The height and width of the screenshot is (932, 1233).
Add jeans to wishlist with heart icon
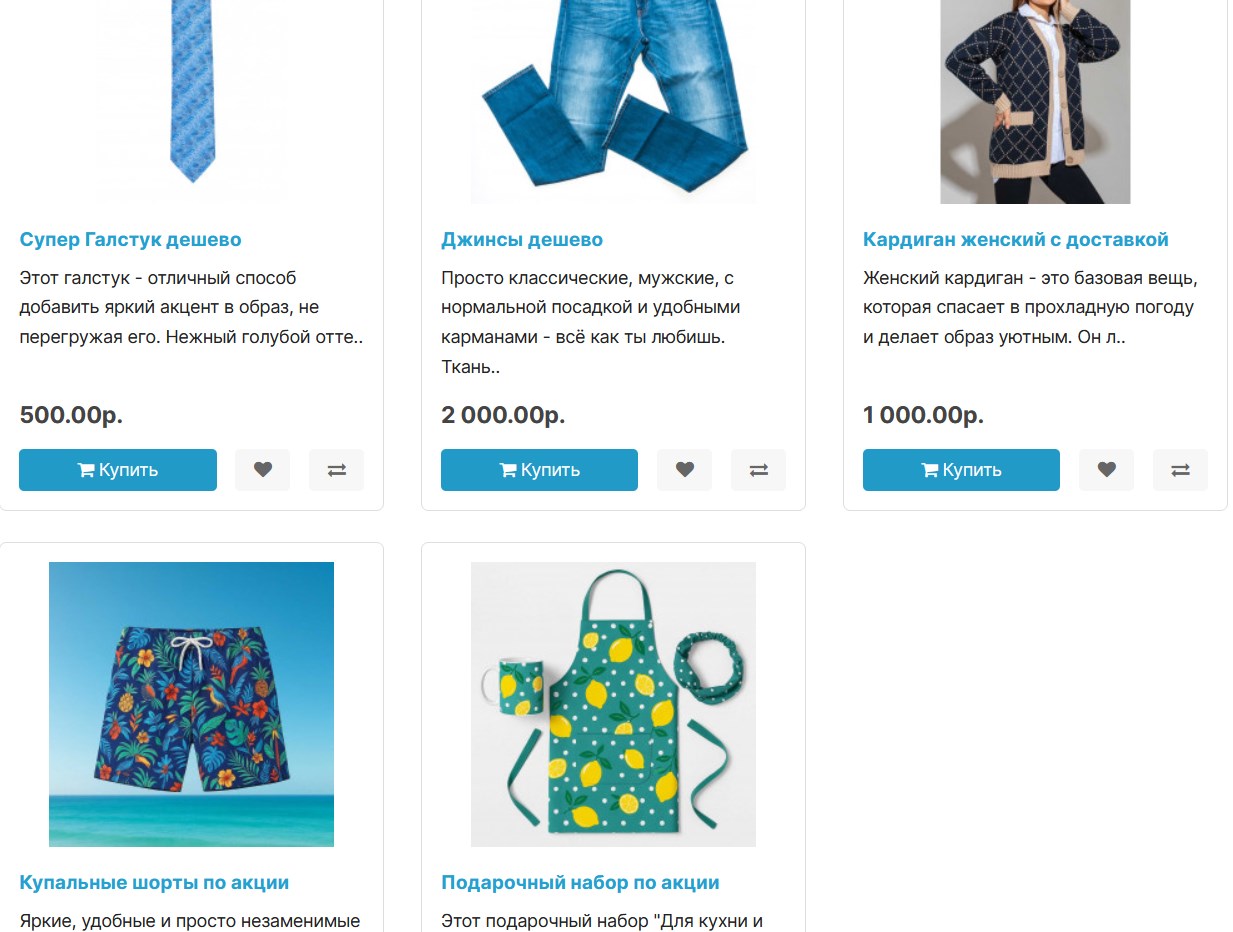[x=684, y=470]
